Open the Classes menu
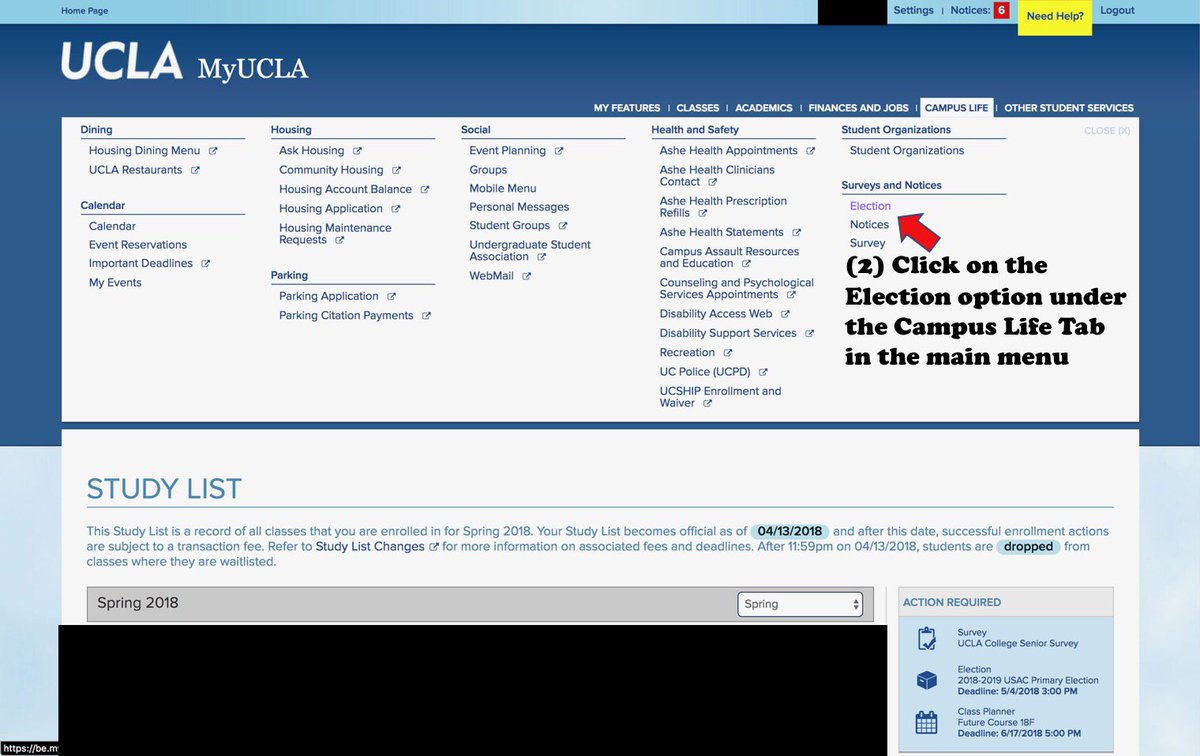1200x756 pixels. pyautogui.click(x=697, y=108)
